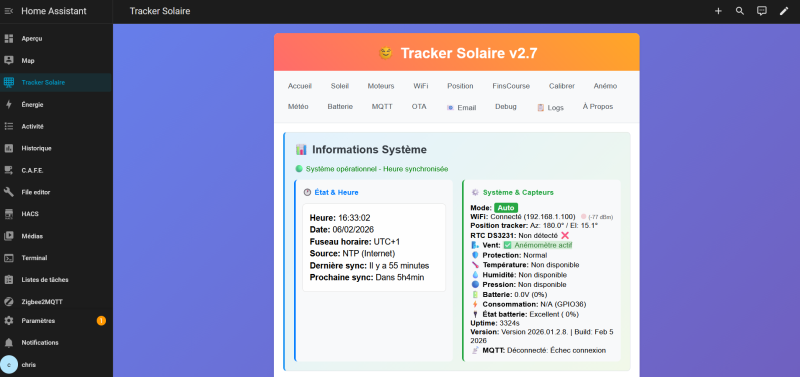800x377 pixels.
Task: Click the Informations Système heading
Action: 369,149
